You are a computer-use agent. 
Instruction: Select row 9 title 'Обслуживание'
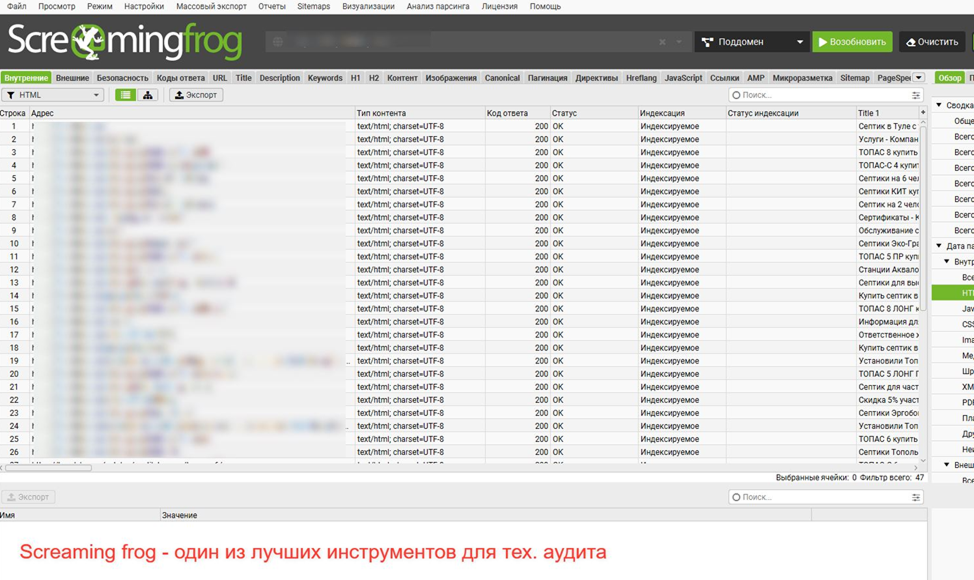point(888,230)
